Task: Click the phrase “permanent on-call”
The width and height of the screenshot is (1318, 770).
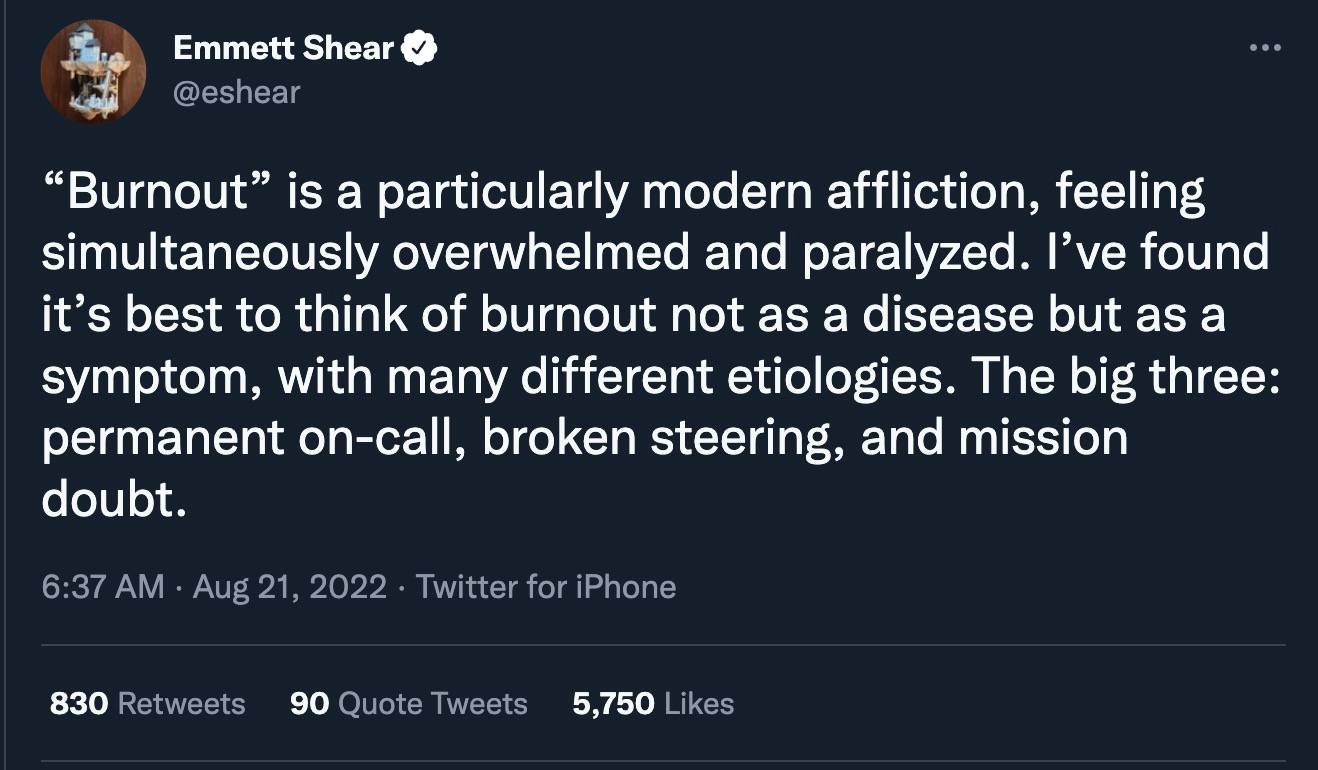Action: click(x=248, y=438)
